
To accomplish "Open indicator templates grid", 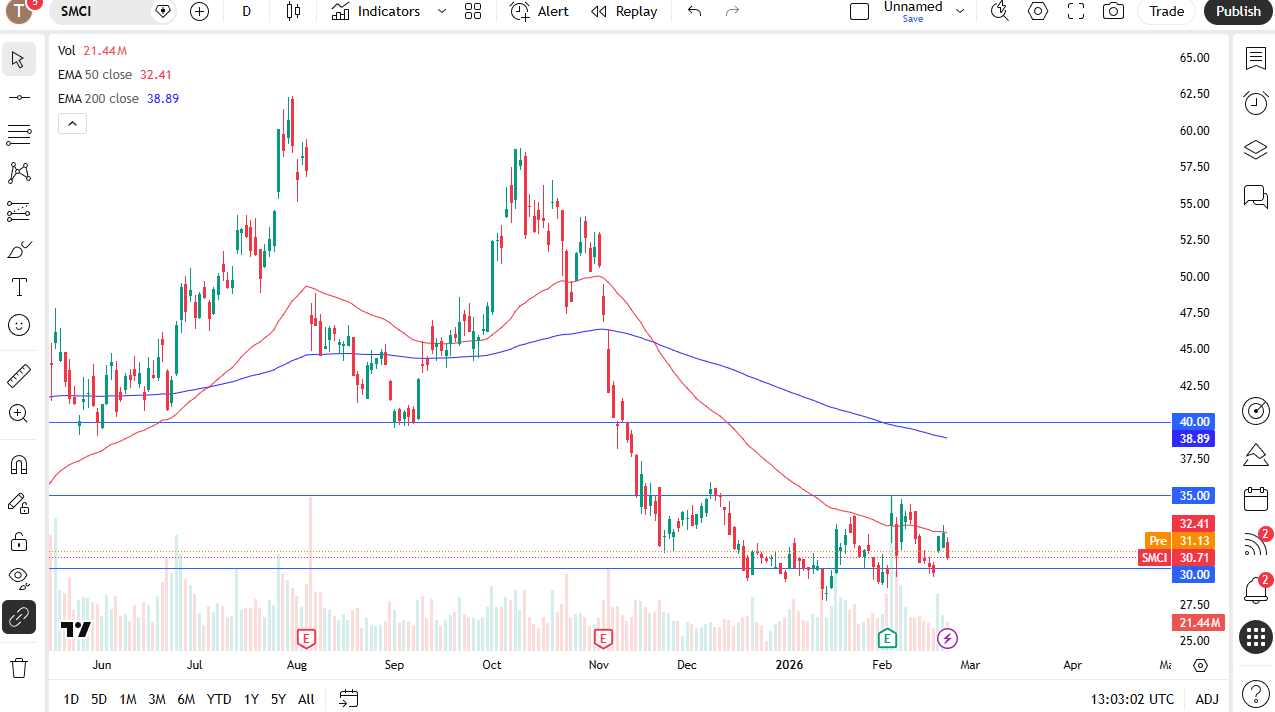I will (473, 11).
